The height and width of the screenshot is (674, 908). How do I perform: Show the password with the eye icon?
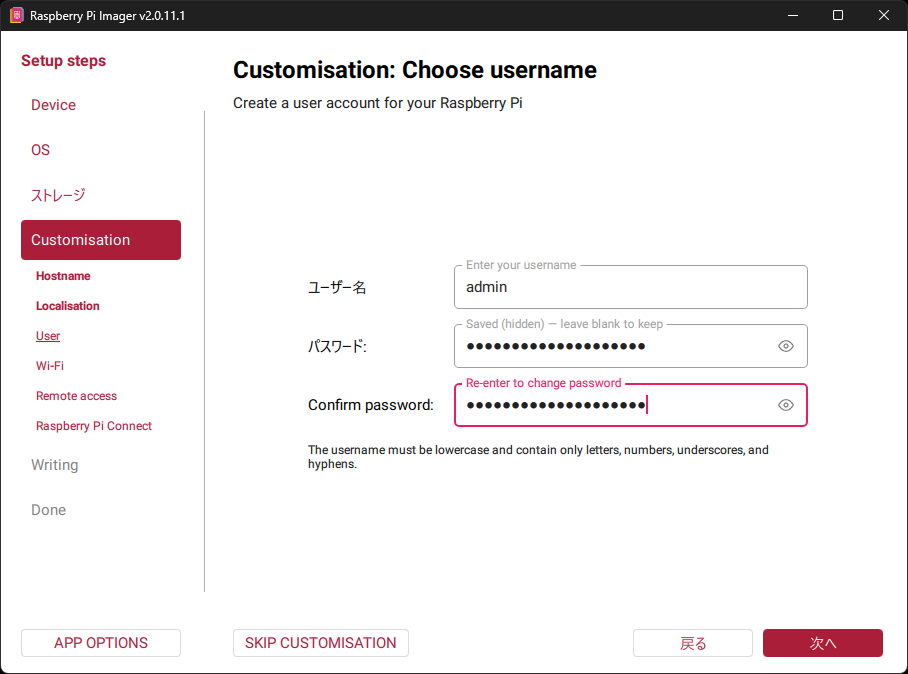tap(785, 346)
